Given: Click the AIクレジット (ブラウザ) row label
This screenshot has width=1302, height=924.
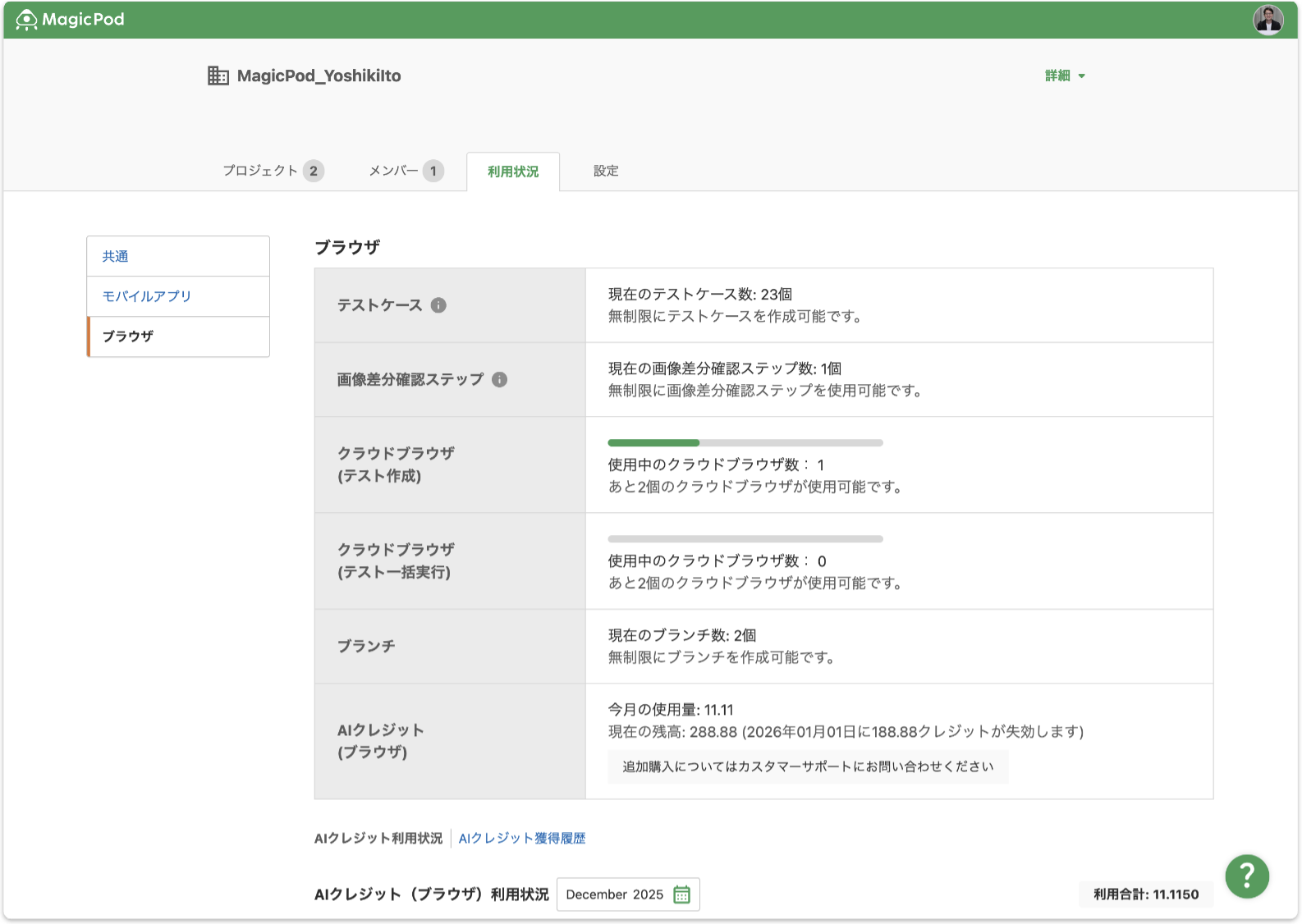Looking at the screenshot, I should 381,741.
